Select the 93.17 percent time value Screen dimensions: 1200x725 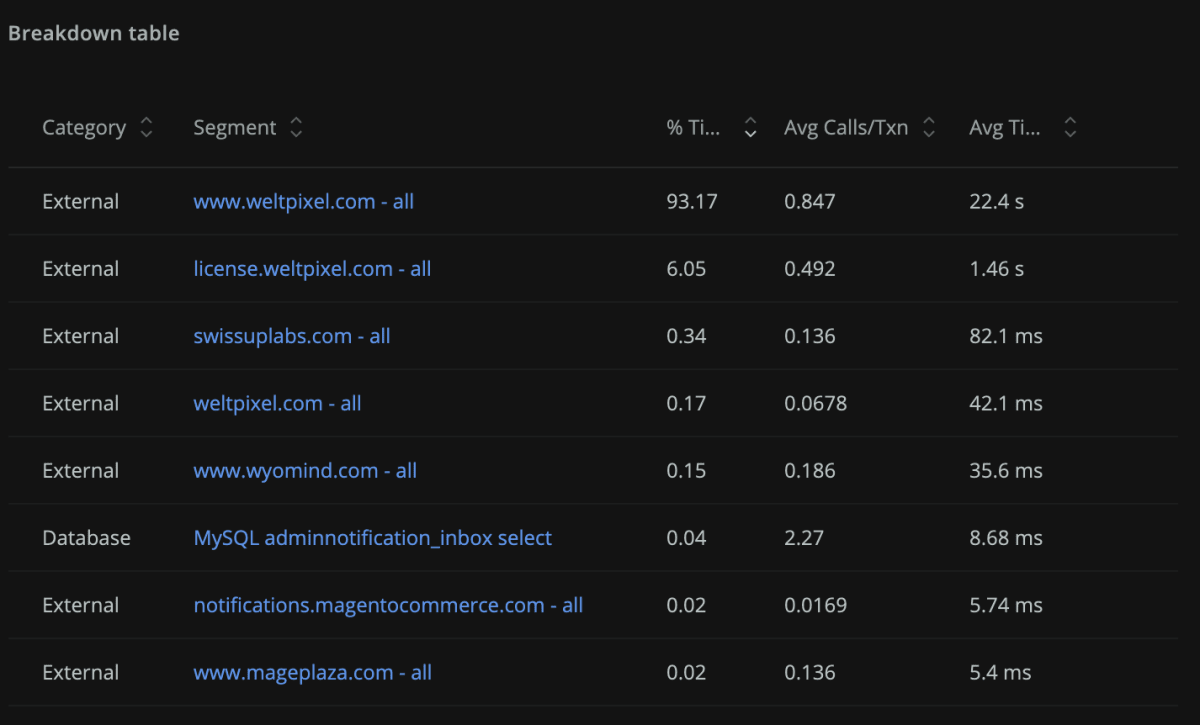coord(692,202)
